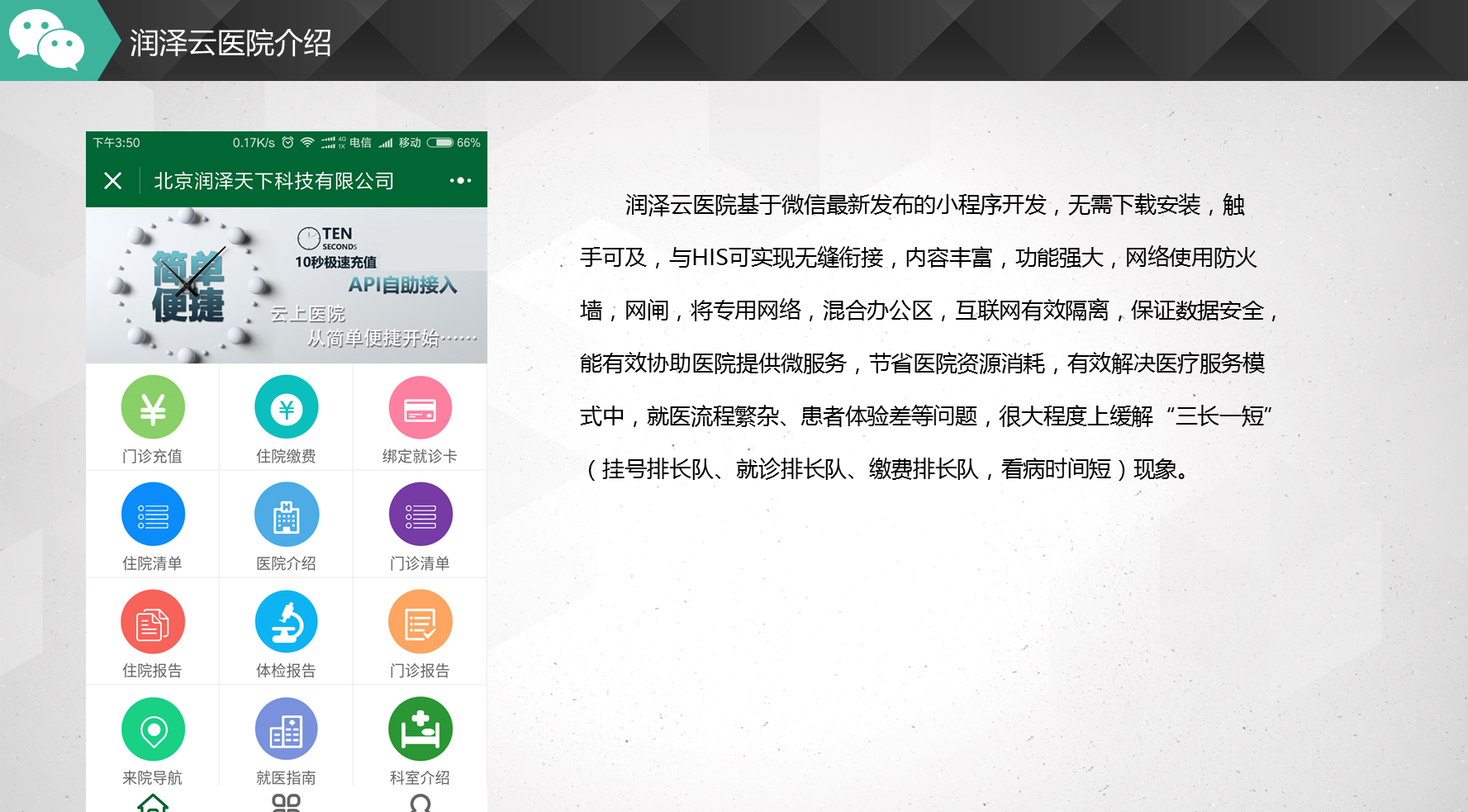Click the 简单便捷 banner image
This screenshot has width=1468, height=812.
point(287,285)
